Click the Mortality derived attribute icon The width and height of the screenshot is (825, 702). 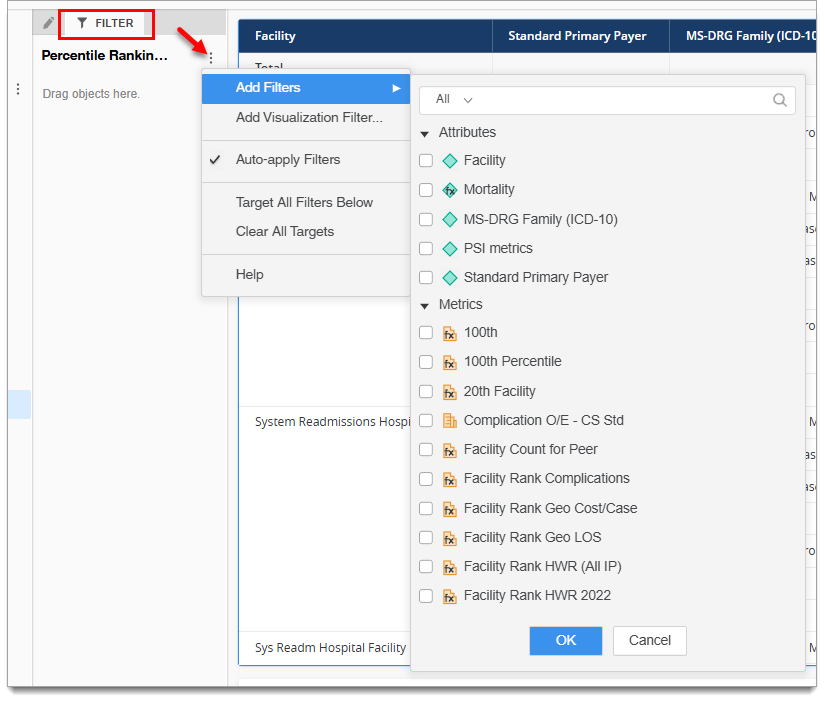click(450, 190)
